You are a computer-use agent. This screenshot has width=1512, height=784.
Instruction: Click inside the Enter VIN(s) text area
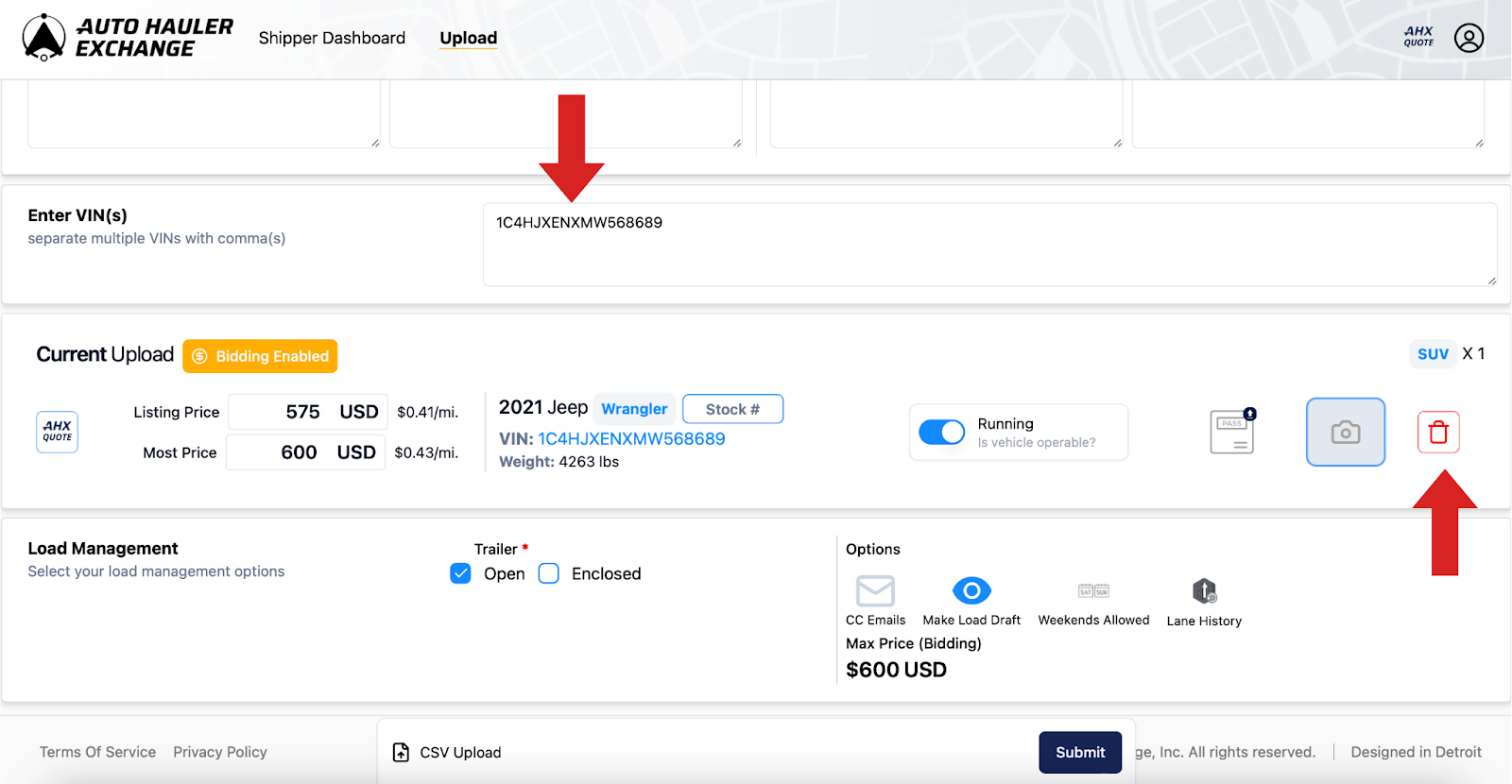pos(989,245)
